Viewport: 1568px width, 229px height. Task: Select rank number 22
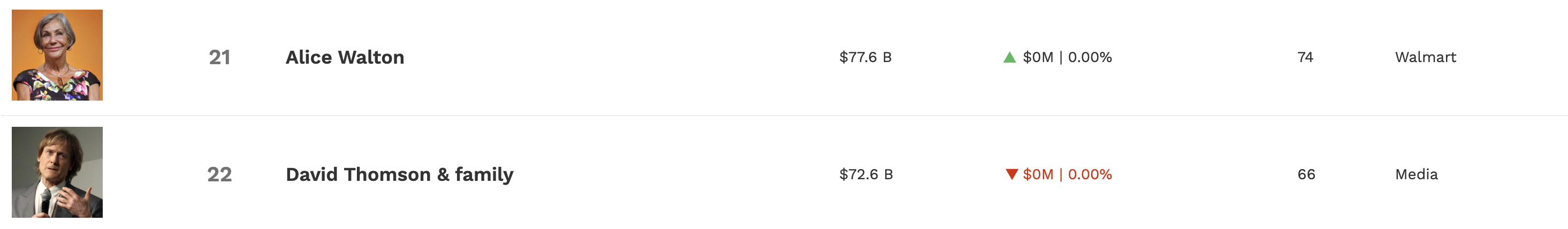(219, 175)
